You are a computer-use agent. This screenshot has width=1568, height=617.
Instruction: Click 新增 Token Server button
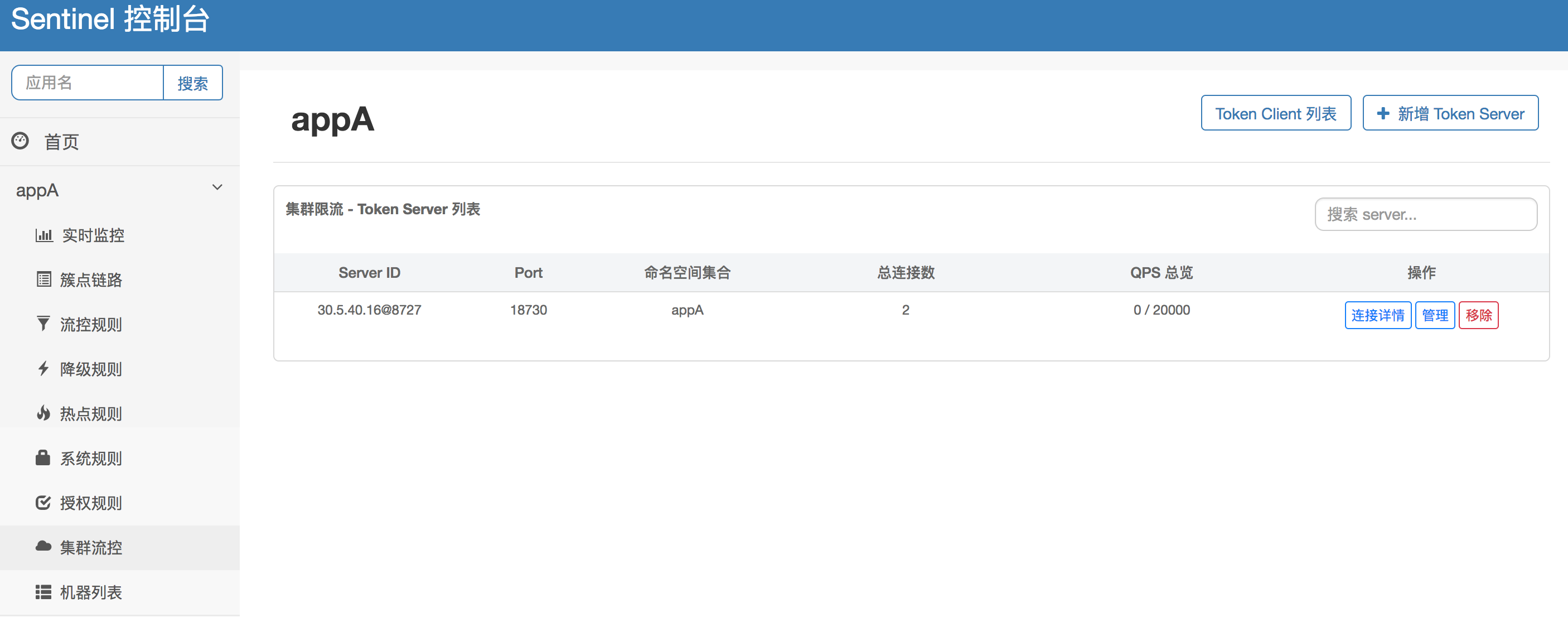click(1450, 113)
